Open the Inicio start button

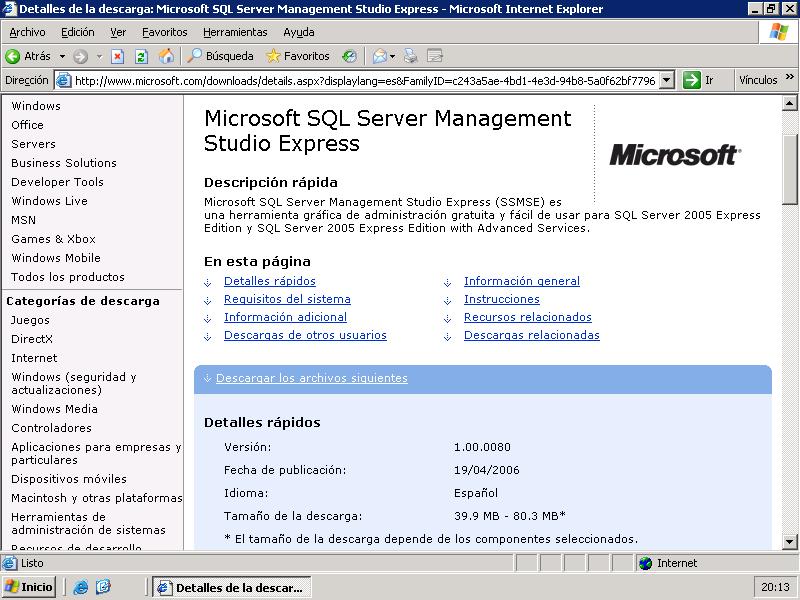coord(29,587)
